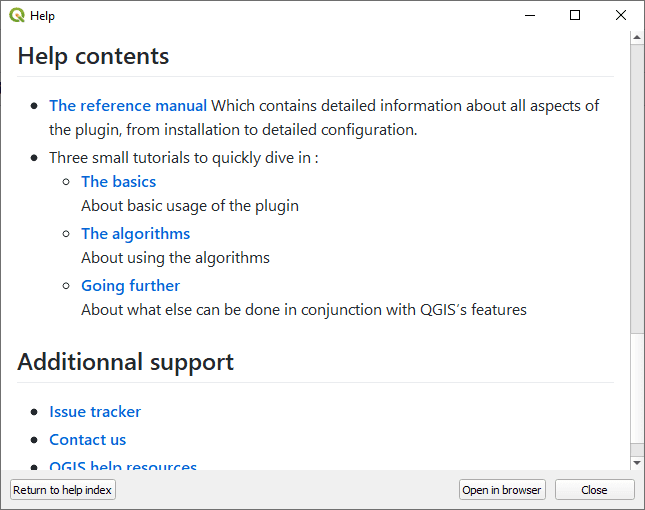
Task: Open The basics tutorial link
Action: [118, 181]
